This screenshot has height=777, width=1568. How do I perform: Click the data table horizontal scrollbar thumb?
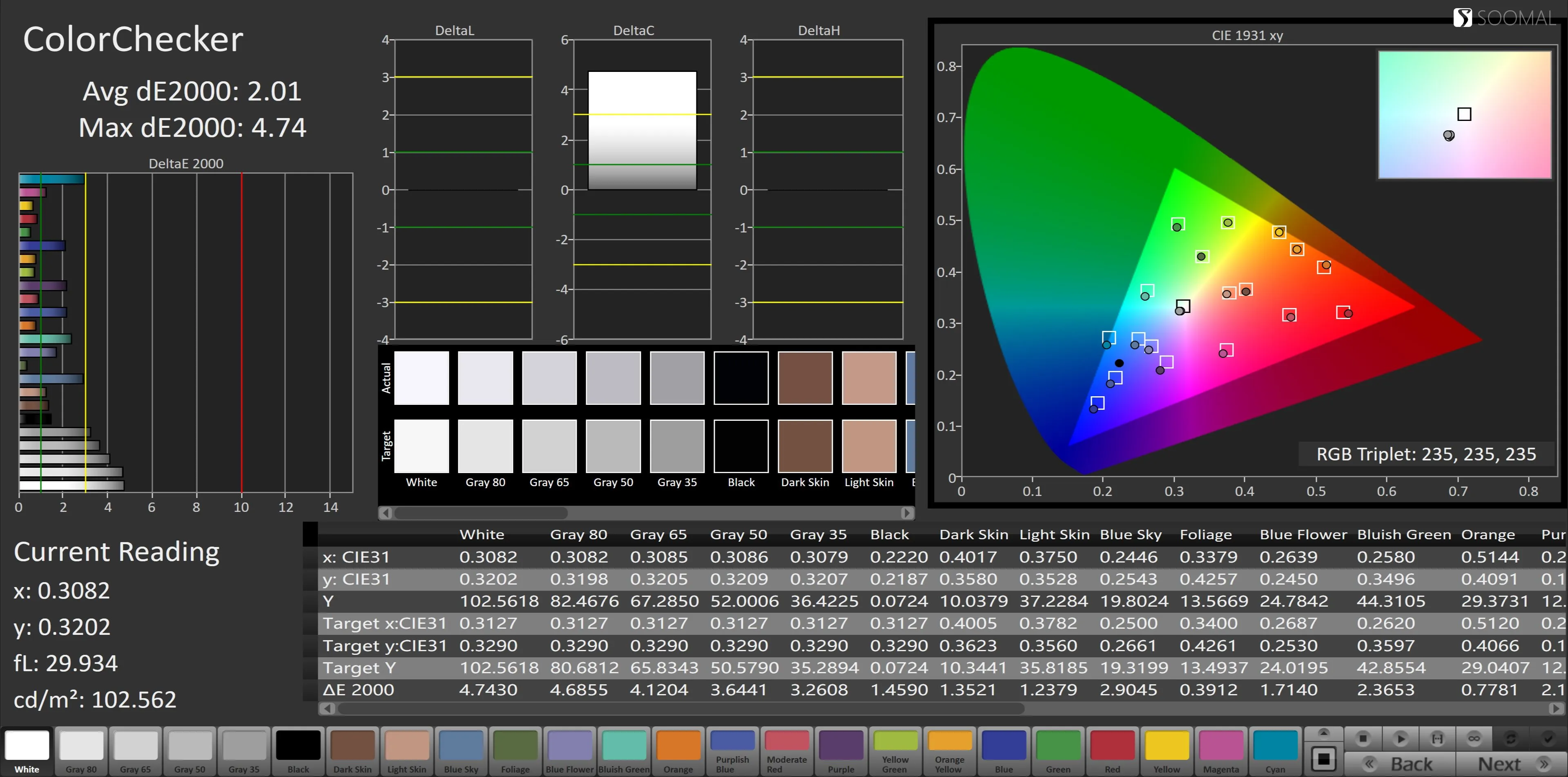(680, 709)
